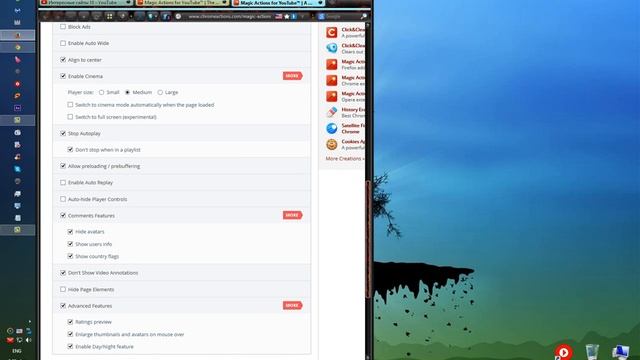Click the History Eraser title text link

353,109
